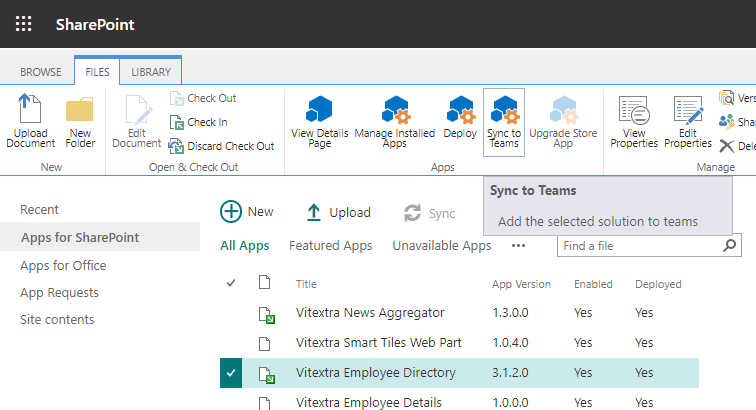Click the Vitextra Employee Directory file icon
756x410 pixels.
click(267, 375)
